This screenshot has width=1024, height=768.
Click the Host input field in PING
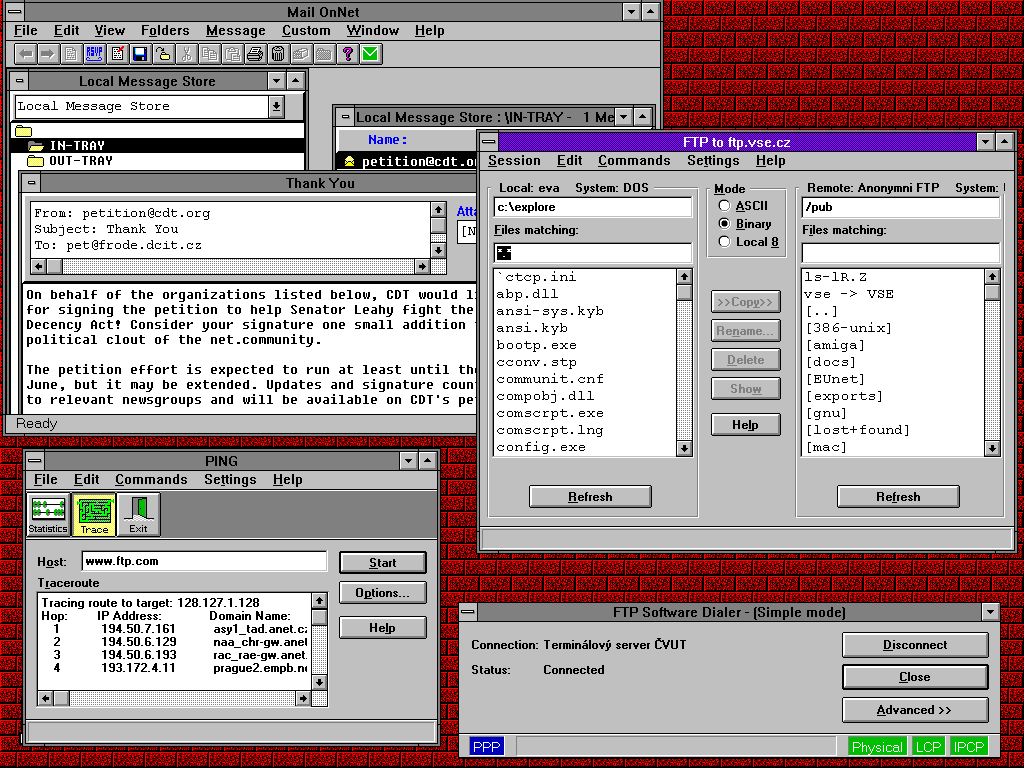point(203,561)
